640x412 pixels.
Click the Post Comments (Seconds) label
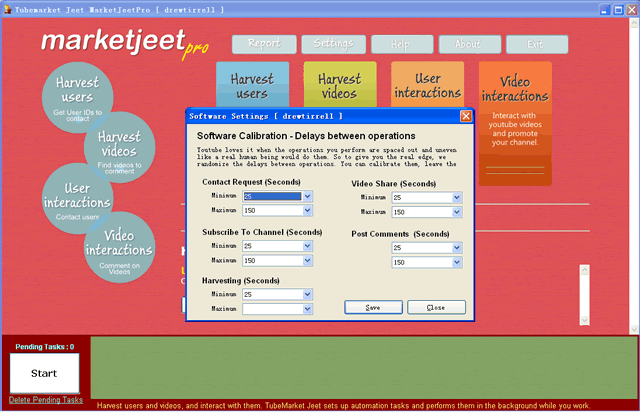coord(400,234)
